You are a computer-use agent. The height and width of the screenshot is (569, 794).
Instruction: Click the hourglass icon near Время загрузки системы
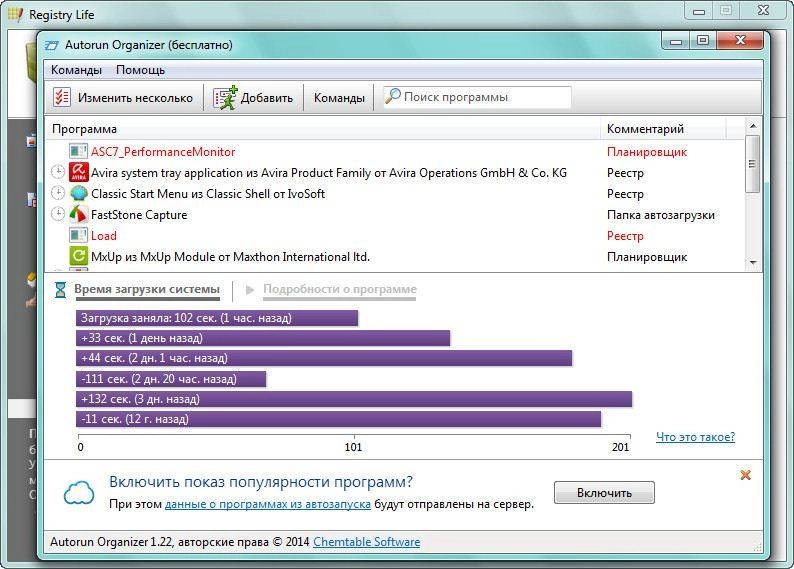[60, 290]
